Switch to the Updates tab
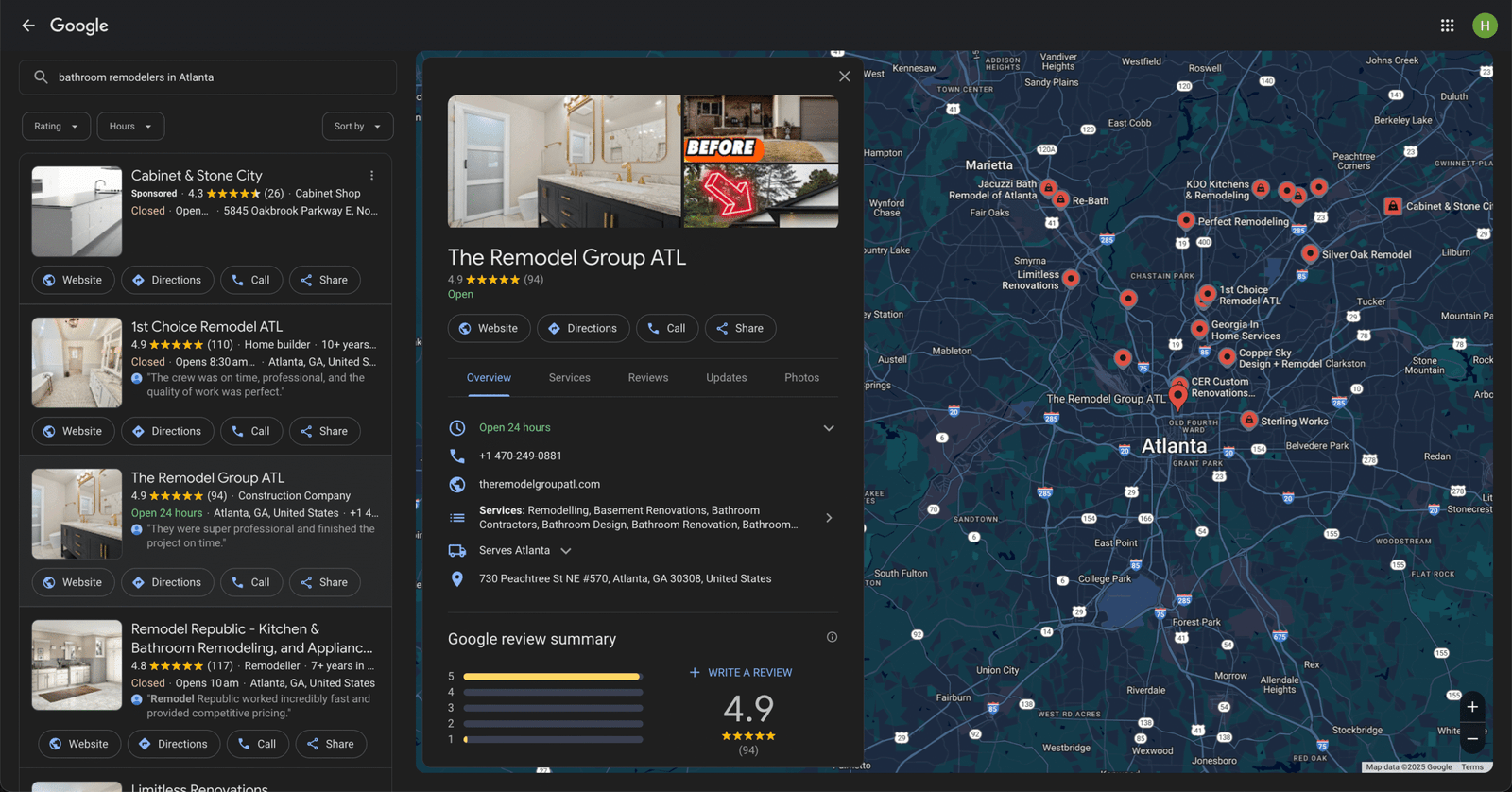The image size is (1512, 792). click(727, 378)
